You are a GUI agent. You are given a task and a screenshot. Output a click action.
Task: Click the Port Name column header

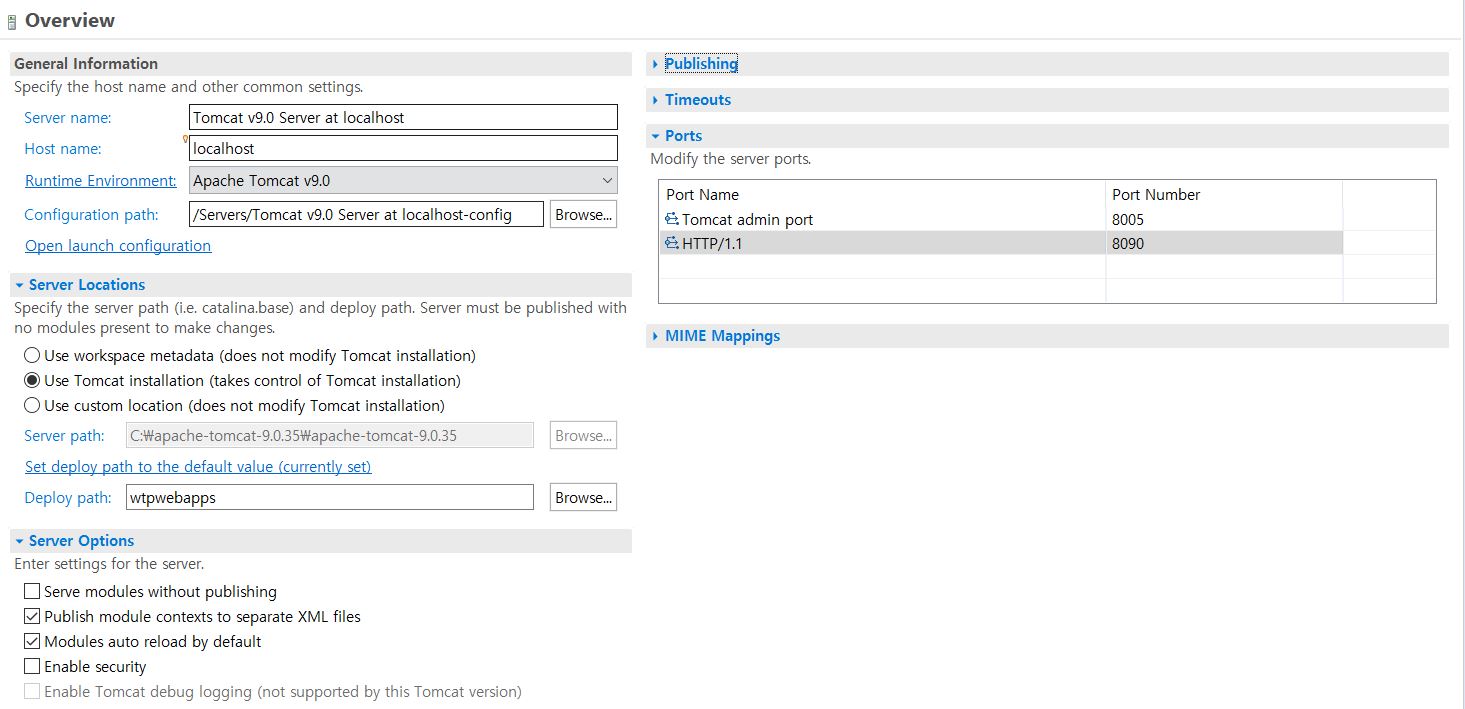tap(882, 194)
